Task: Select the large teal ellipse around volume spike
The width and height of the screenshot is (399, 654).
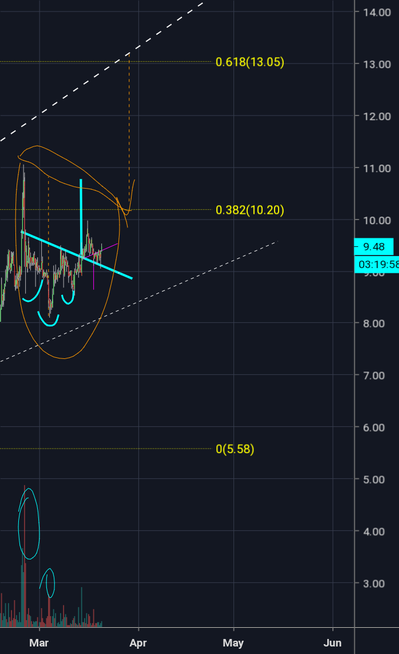Action: click(29, 523)
